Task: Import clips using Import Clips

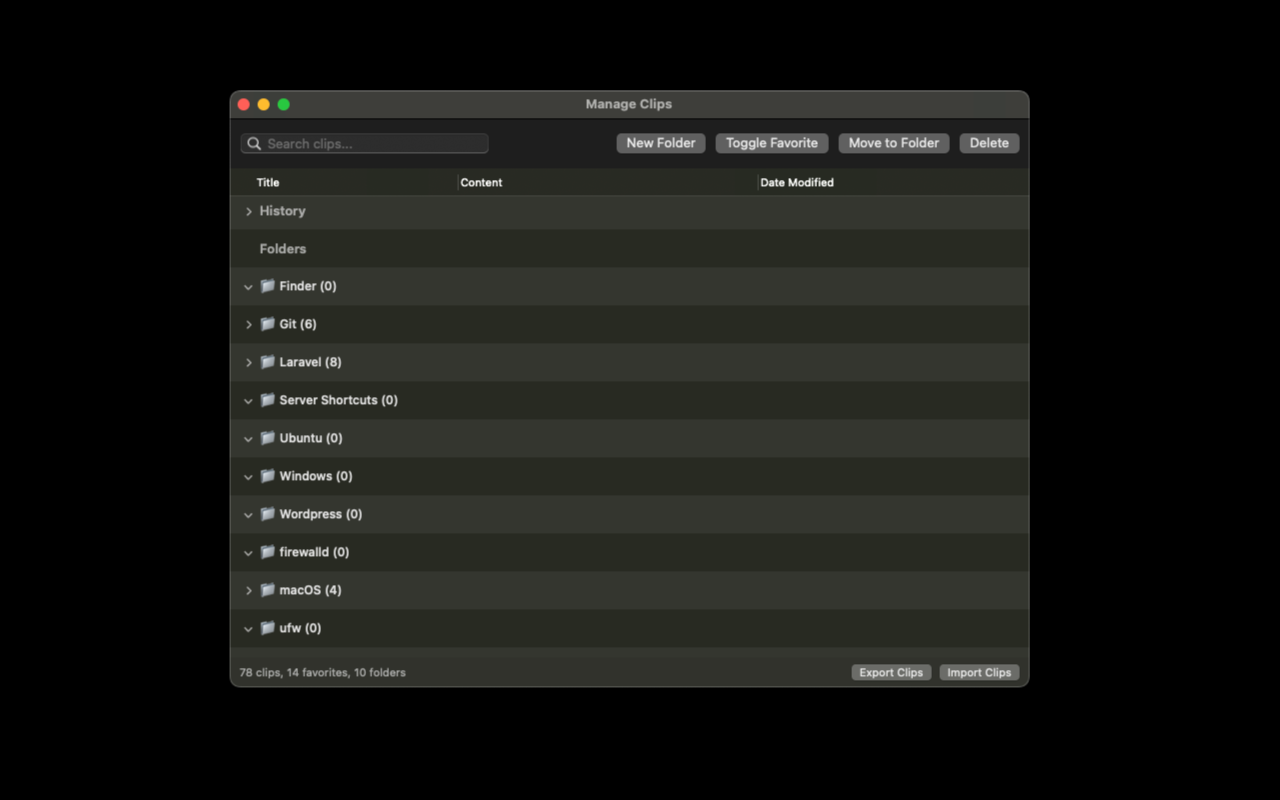Action: pos(978,672)
